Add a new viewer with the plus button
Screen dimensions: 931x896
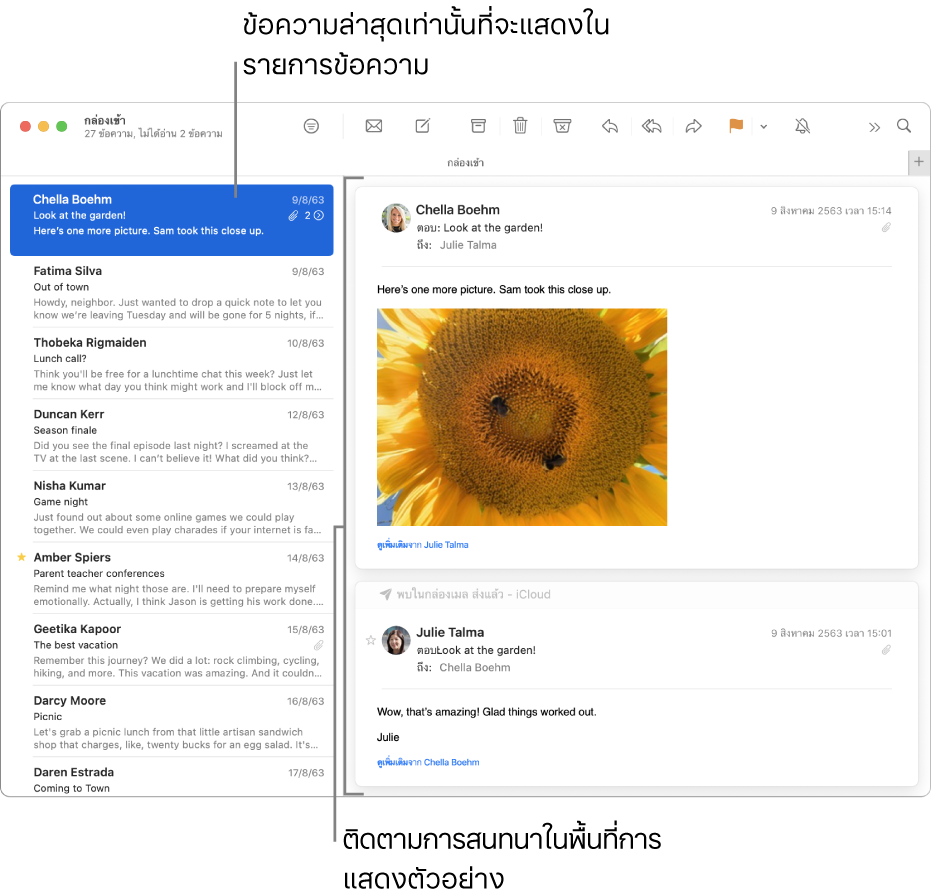[919, 162]
